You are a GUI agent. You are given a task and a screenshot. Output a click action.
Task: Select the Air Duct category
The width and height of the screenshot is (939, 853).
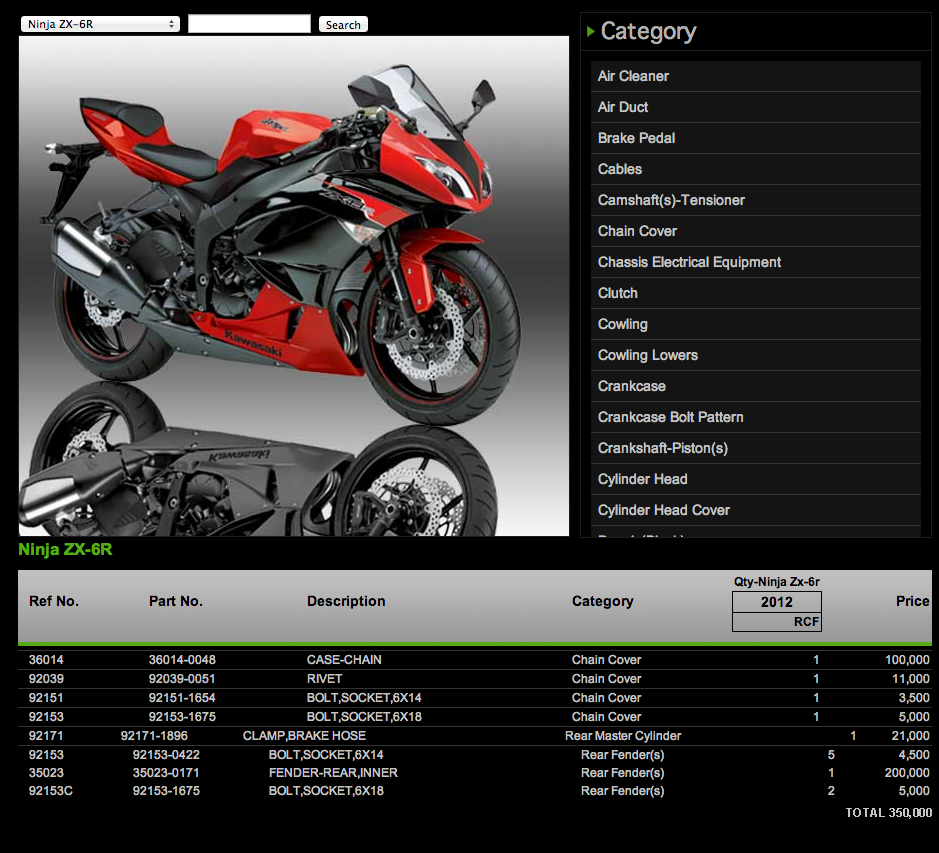[755, 107]
